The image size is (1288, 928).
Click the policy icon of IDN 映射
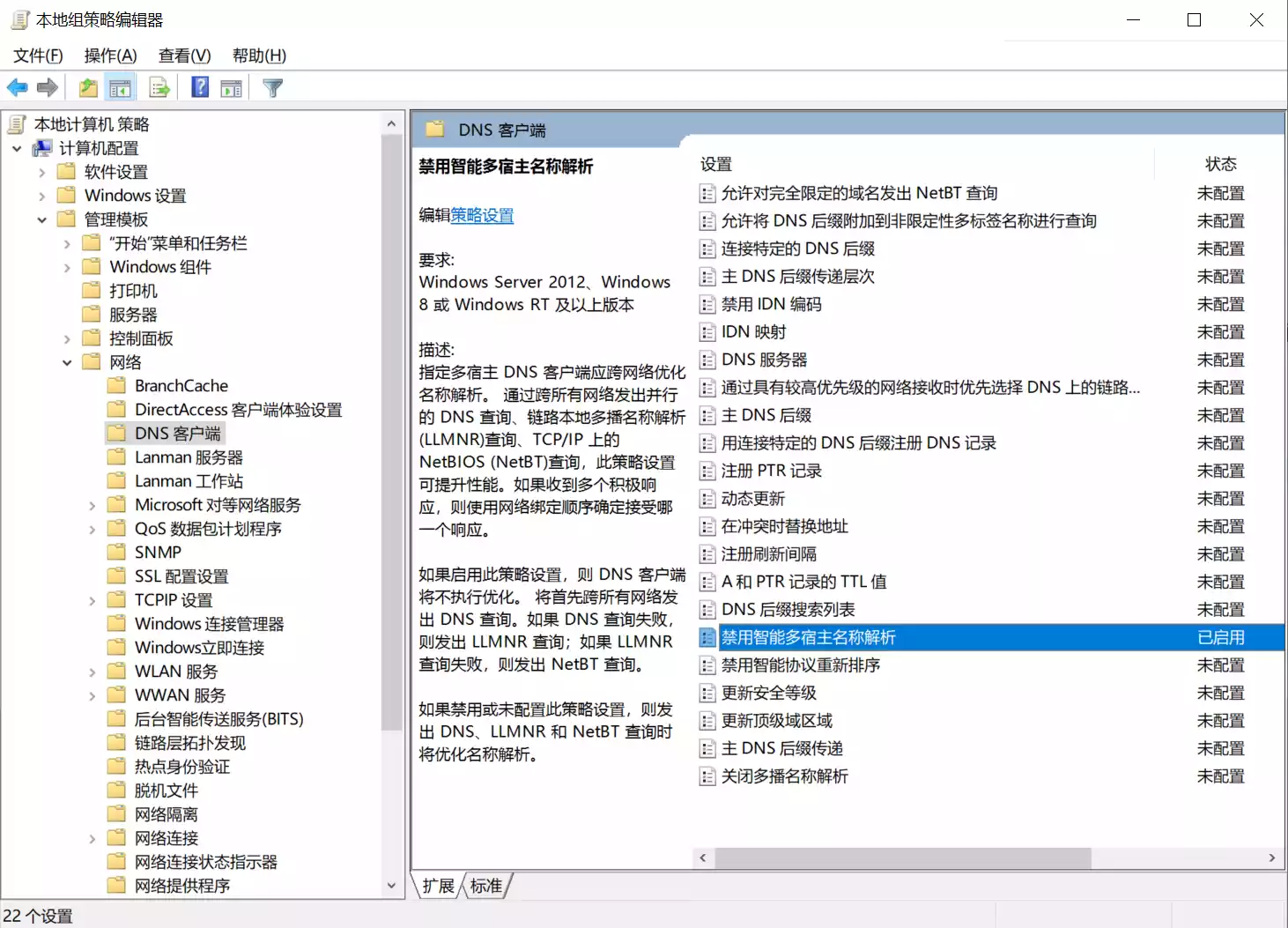pos(707,332)
